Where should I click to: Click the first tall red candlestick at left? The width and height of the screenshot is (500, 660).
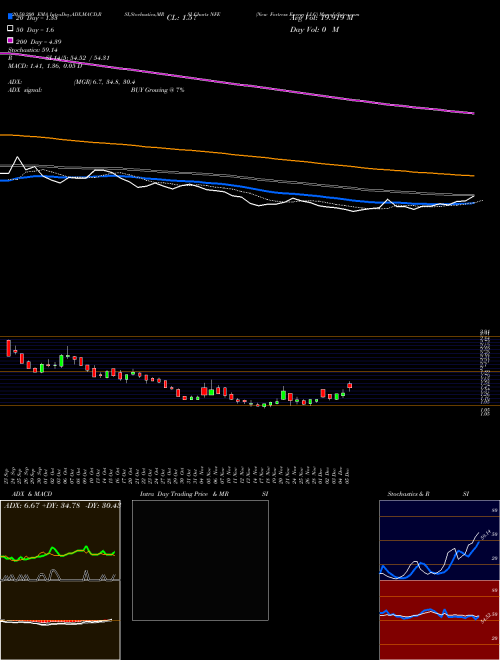click(8, 348)
